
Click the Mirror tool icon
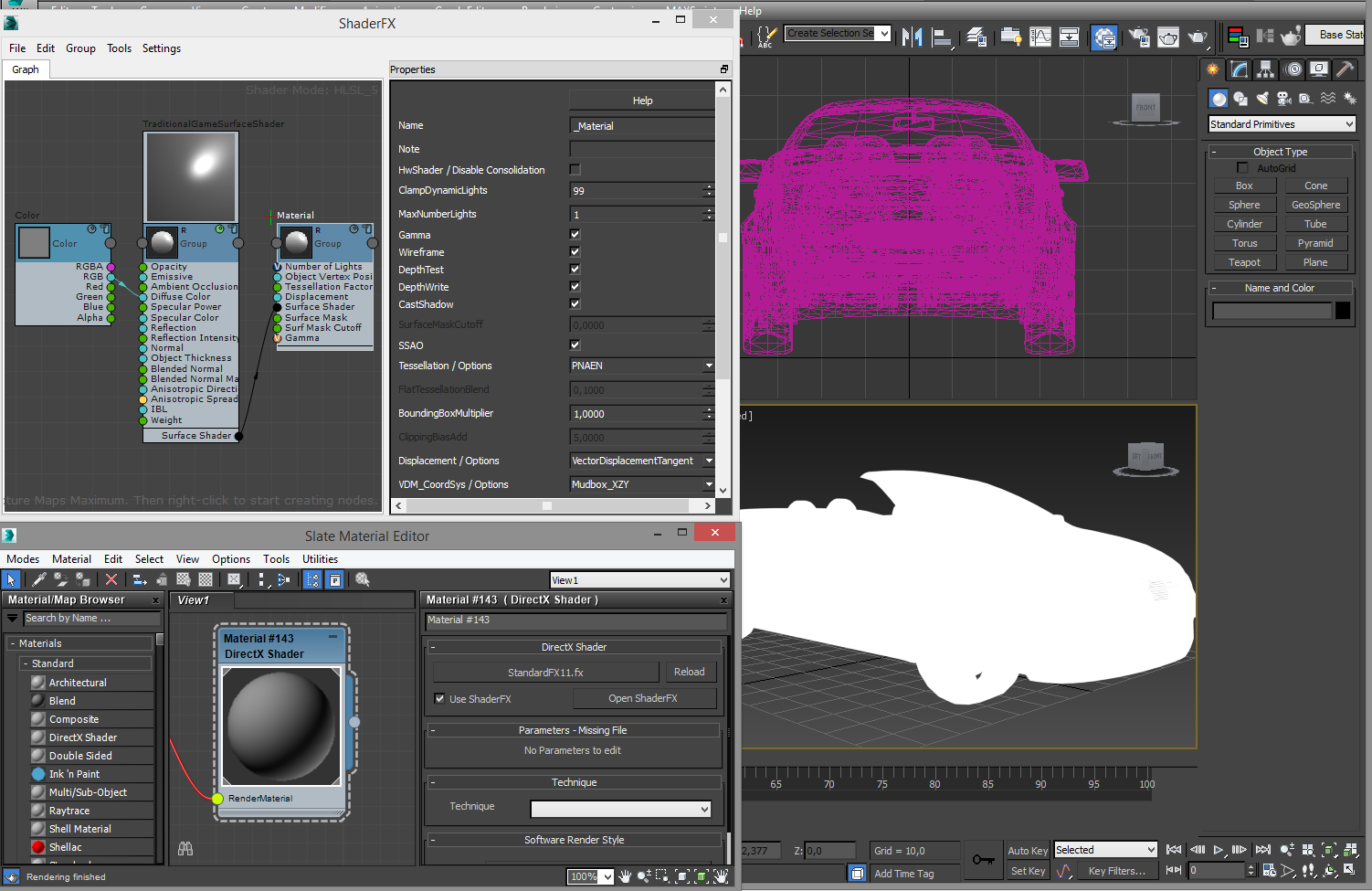912,37
